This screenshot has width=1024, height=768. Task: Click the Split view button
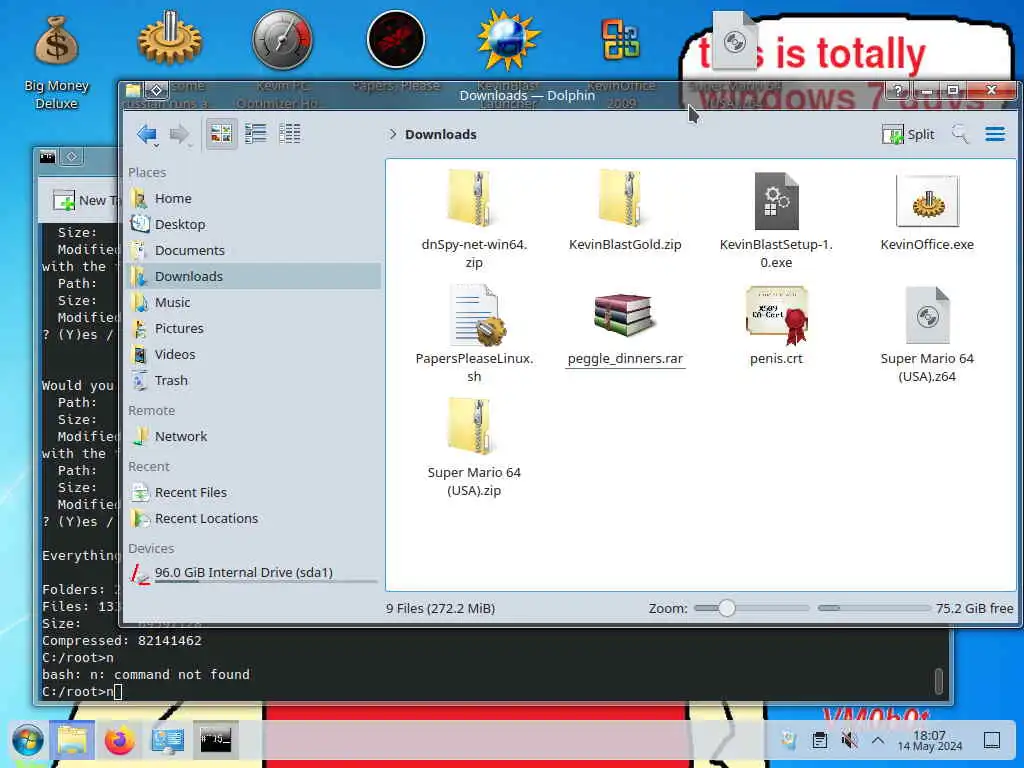tap(908, 135)
